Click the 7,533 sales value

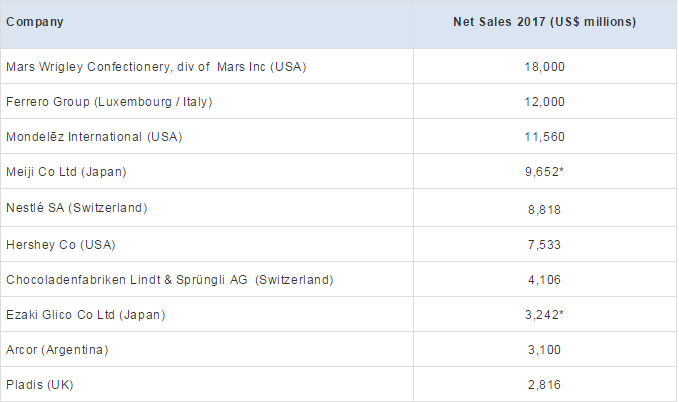pos(545,244)
